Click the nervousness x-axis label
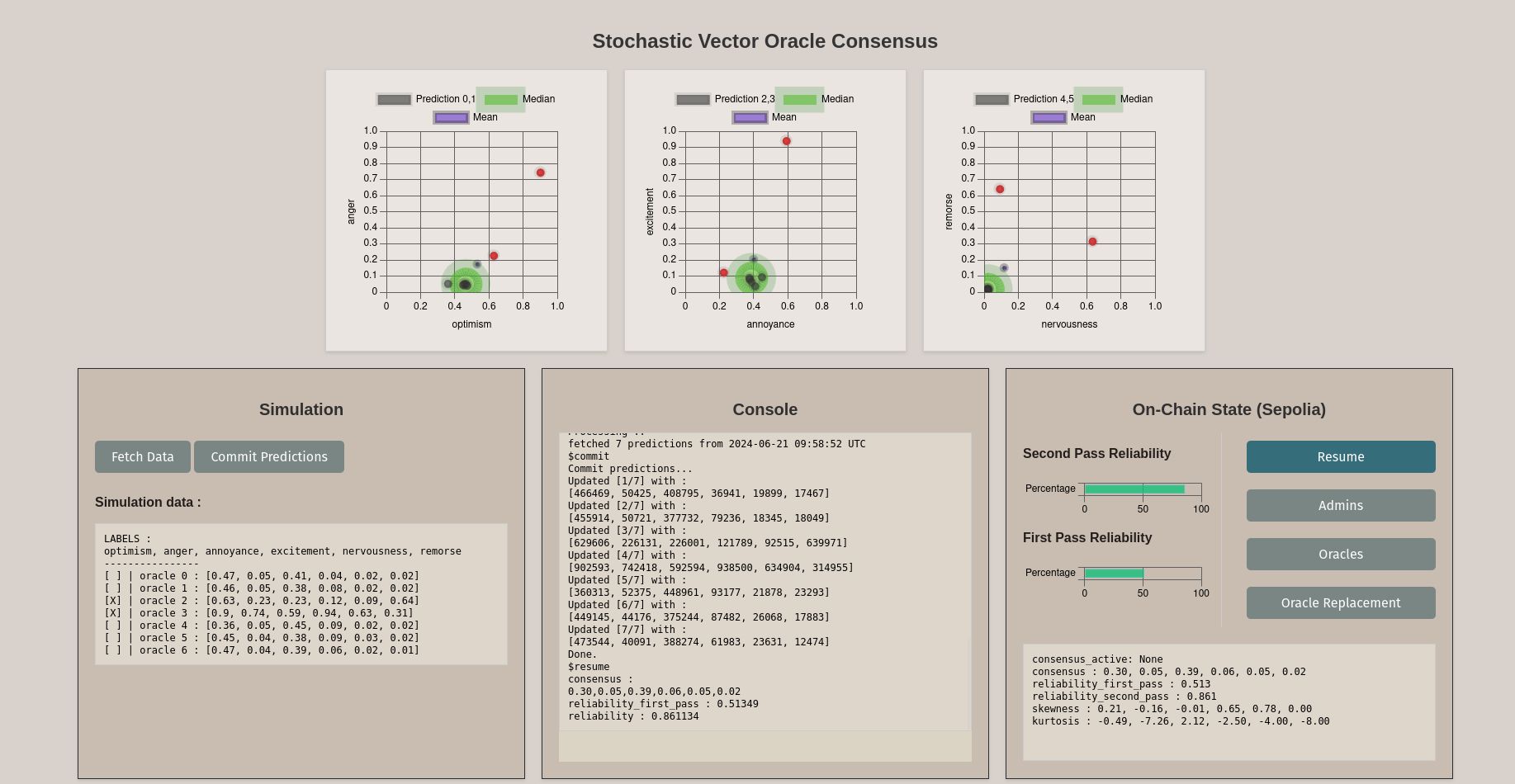The image size is (1515, 784). tap(1069, 324)
